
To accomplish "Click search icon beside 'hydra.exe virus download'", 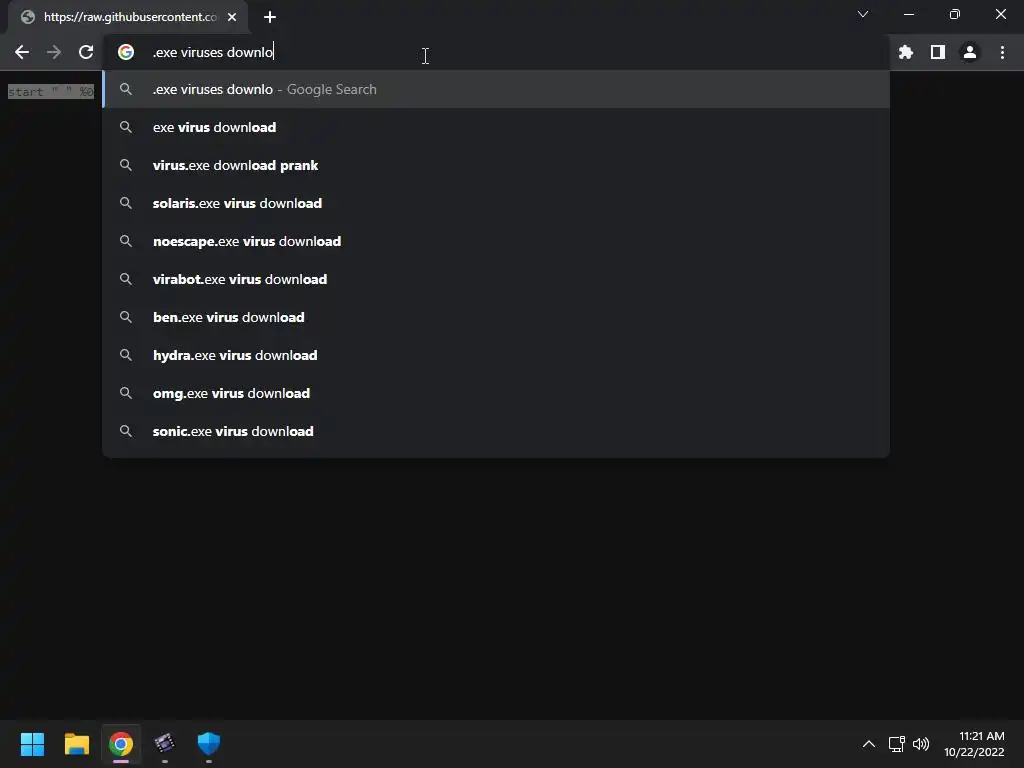I will pyautogui.click(x=126, y=355).
